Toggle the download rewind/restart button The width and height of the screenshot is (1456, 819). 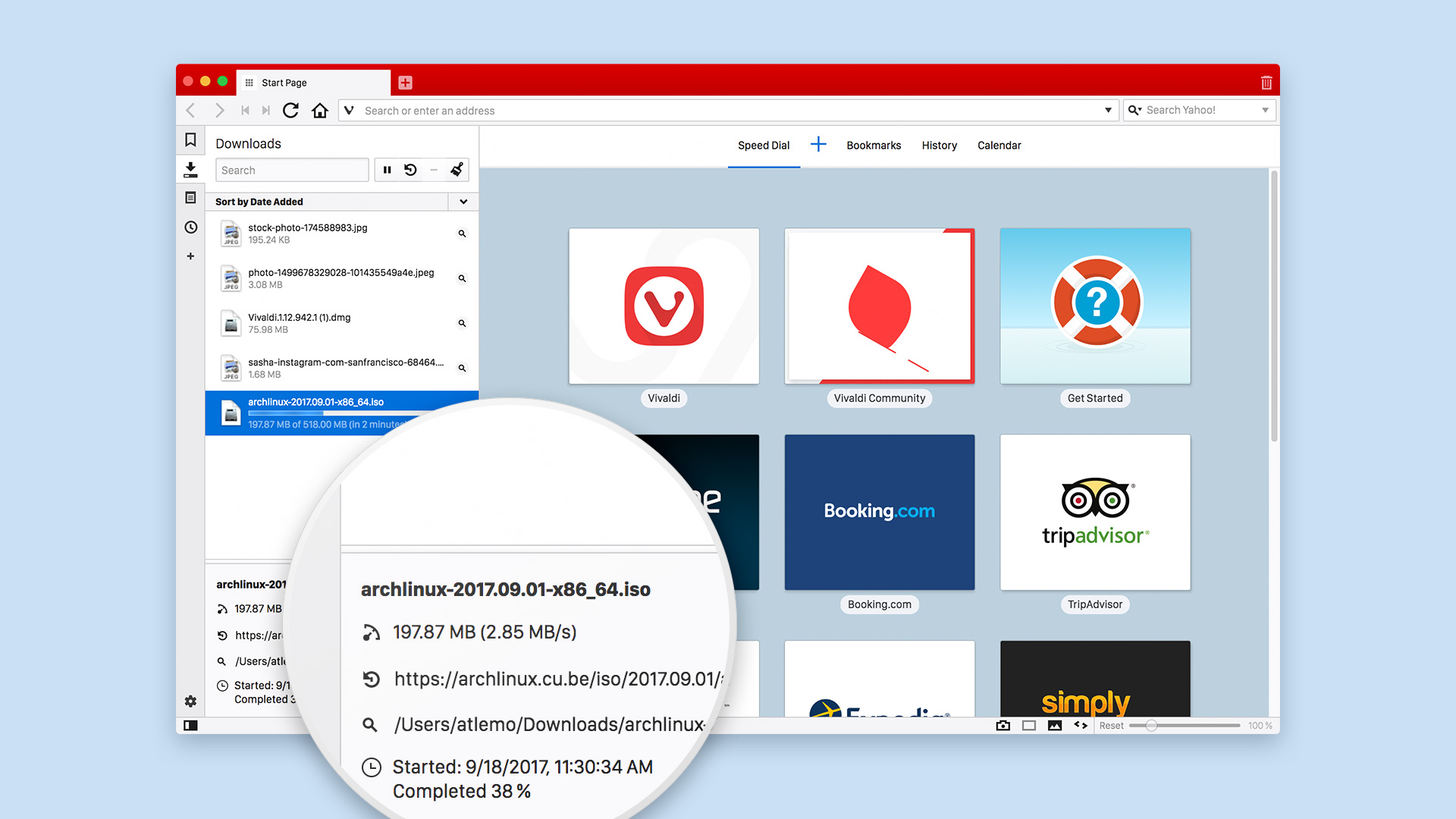(411, 171)
